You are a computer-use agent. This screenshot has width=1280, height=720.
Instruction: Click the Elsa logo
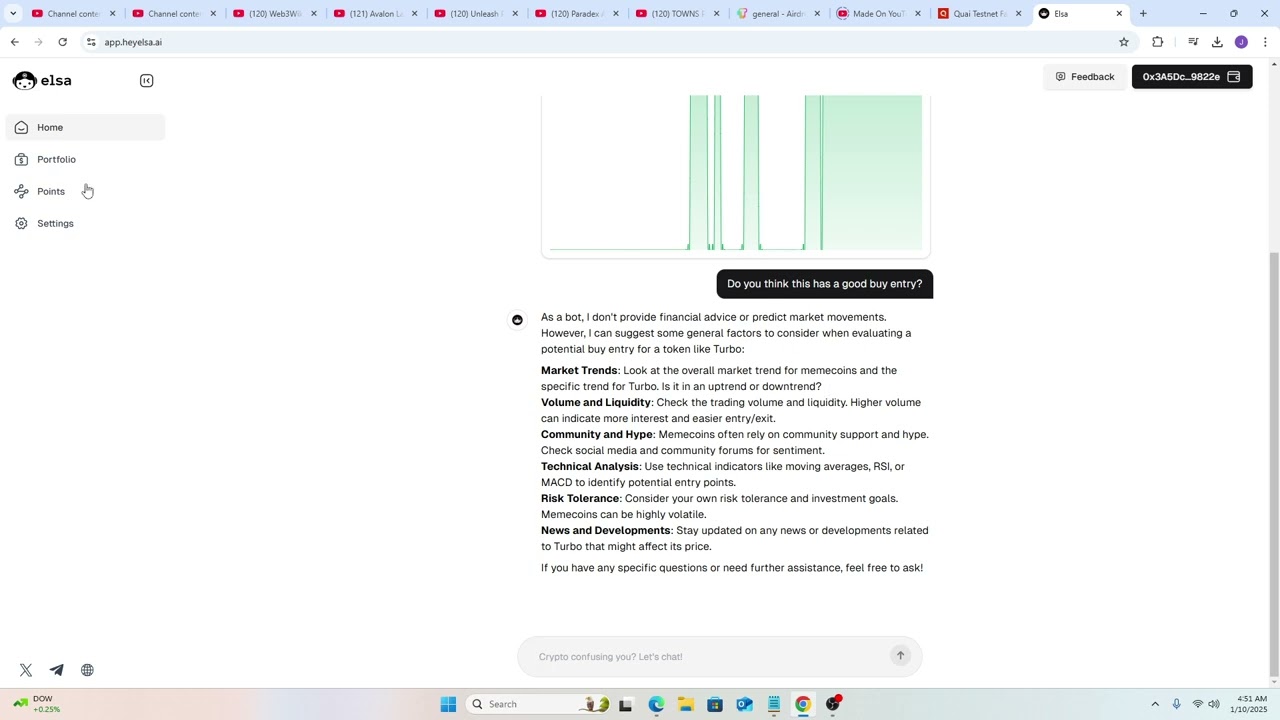42,81
